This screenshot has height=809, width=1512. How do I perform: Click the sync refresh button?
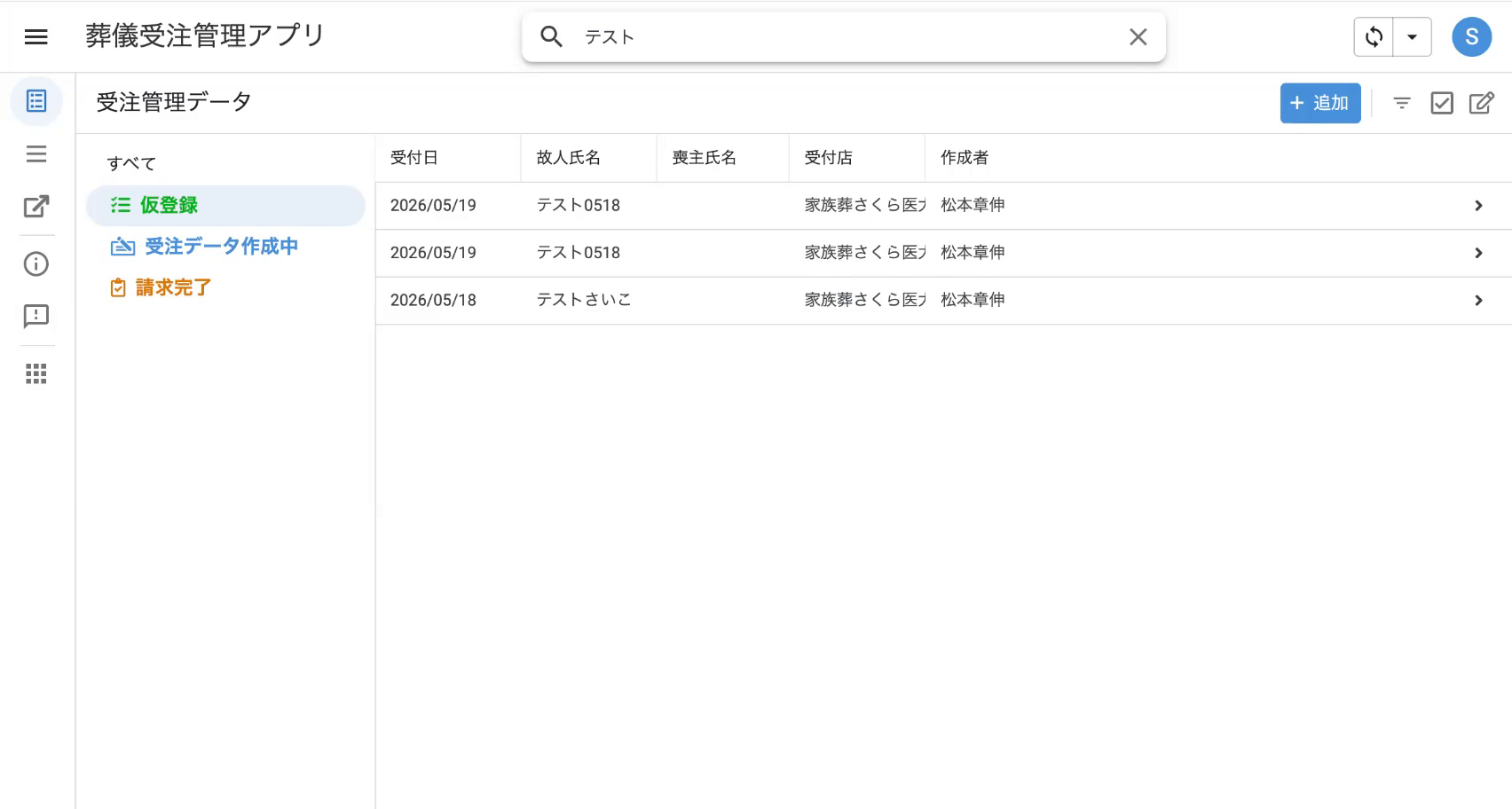tap(1374, 36)
